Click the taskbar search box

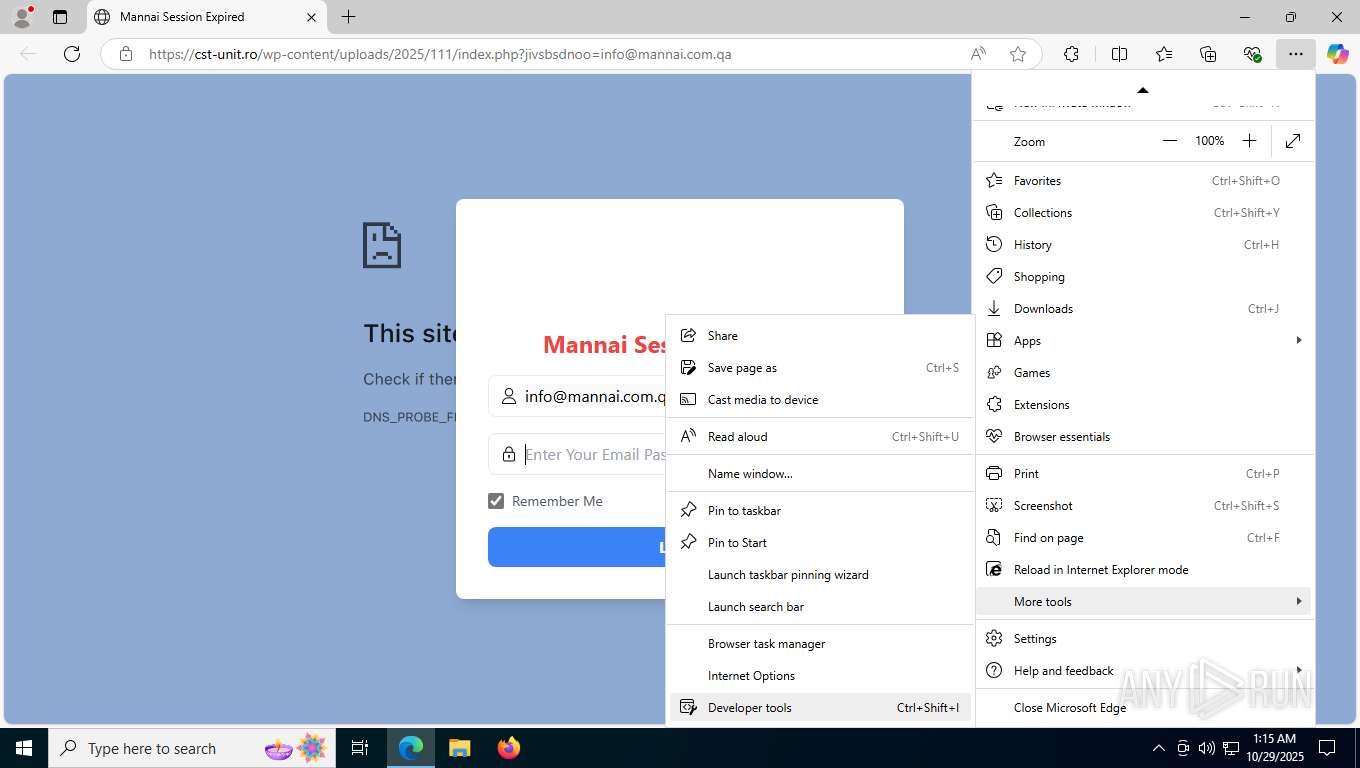(192, 748)
